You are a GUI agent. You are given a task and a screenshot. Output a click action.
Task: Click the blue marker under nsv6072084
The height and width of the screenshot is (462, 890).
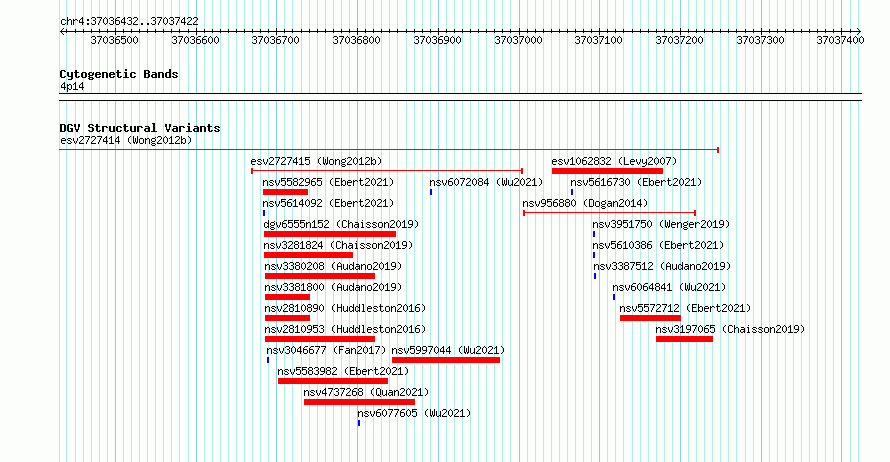tap(431, 192)
